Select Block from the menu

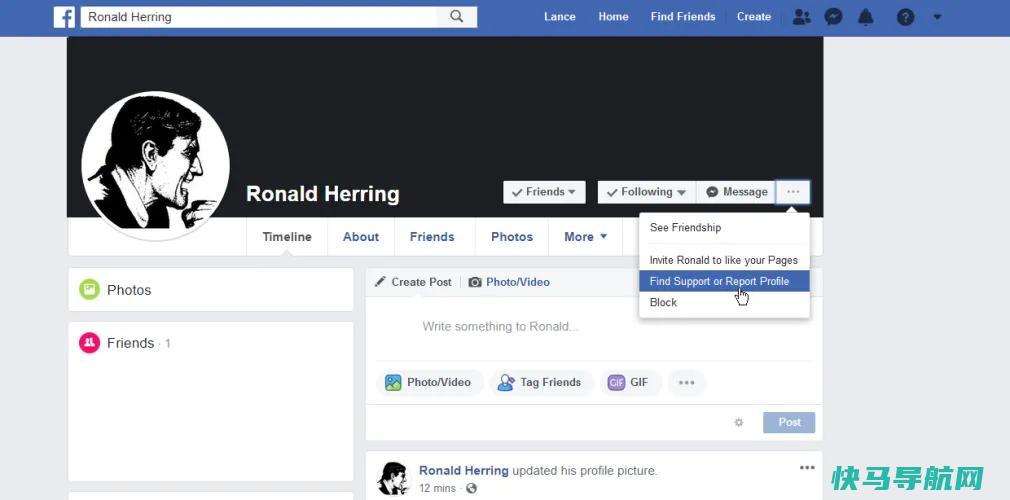[724, 302]
